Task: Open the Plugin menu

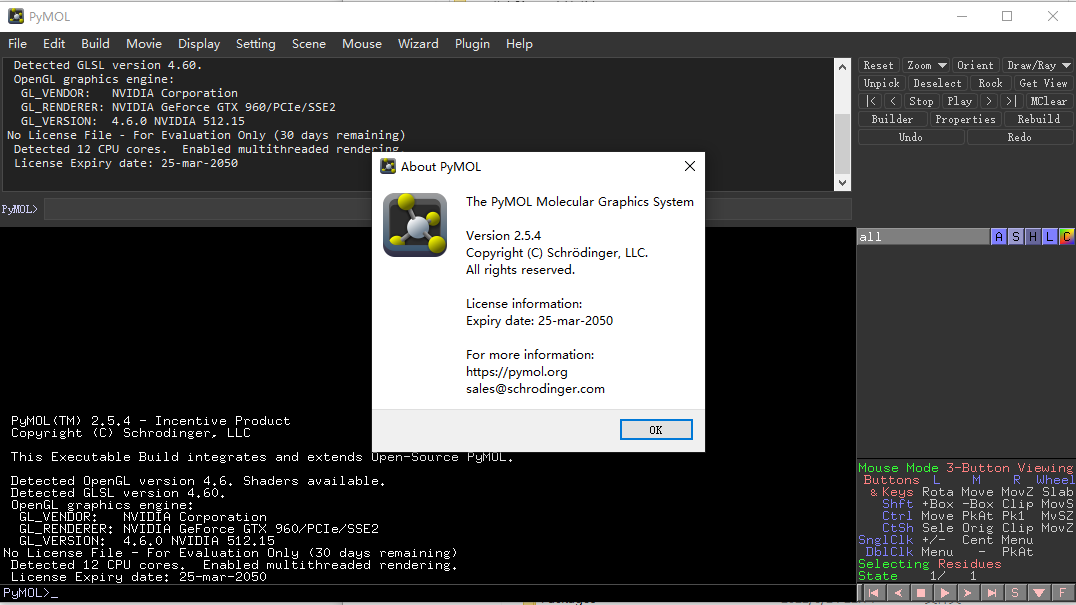Action: click(x=472, y=44)
